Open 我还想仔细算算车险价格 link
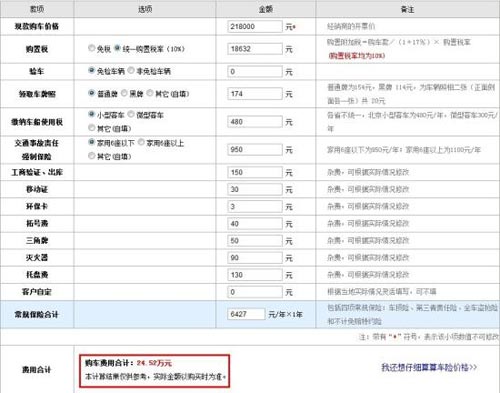The image size is (500, 393). pyautogui.click(x=429, y=367)
